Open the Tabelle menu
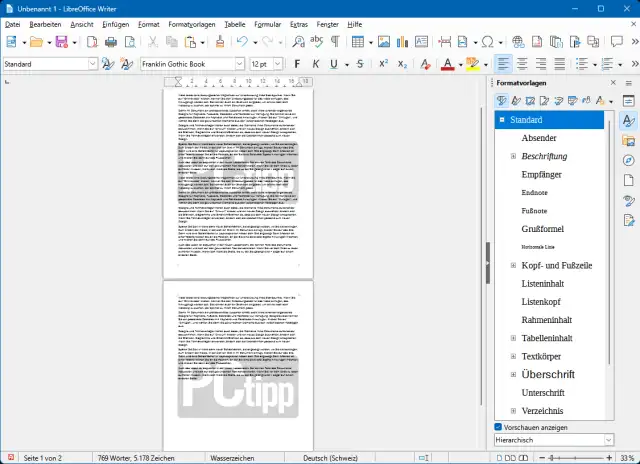 235,22
